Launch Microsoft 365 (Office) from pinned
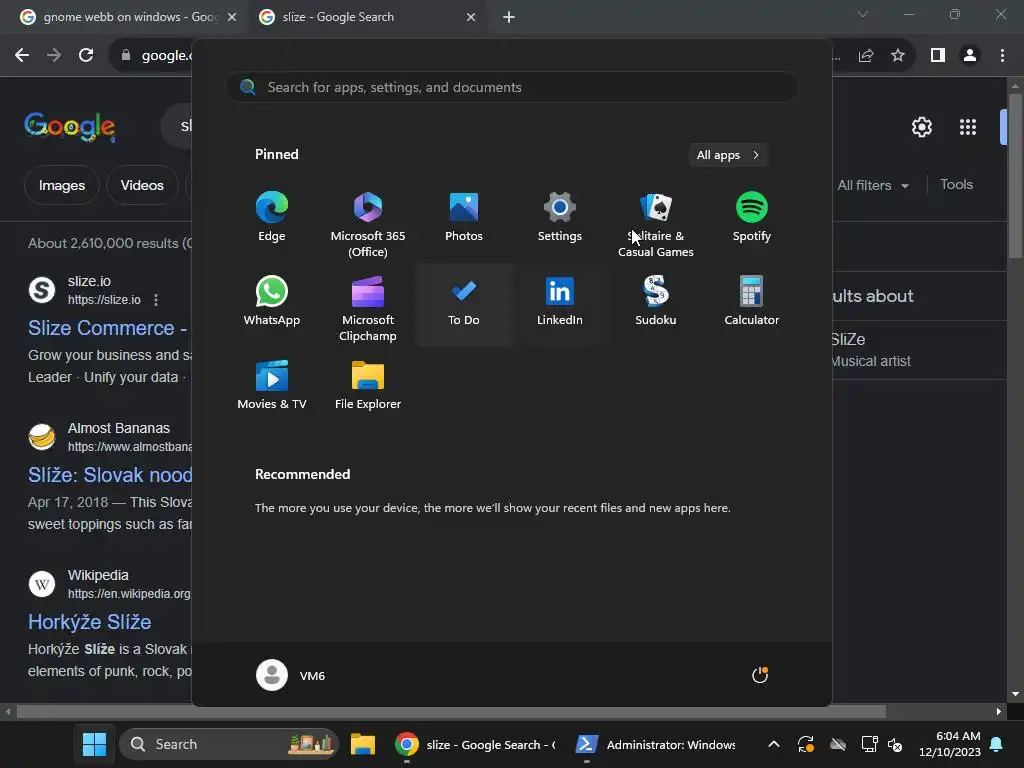The width and height of the screenshot is (1024, 768). [368, 224]
